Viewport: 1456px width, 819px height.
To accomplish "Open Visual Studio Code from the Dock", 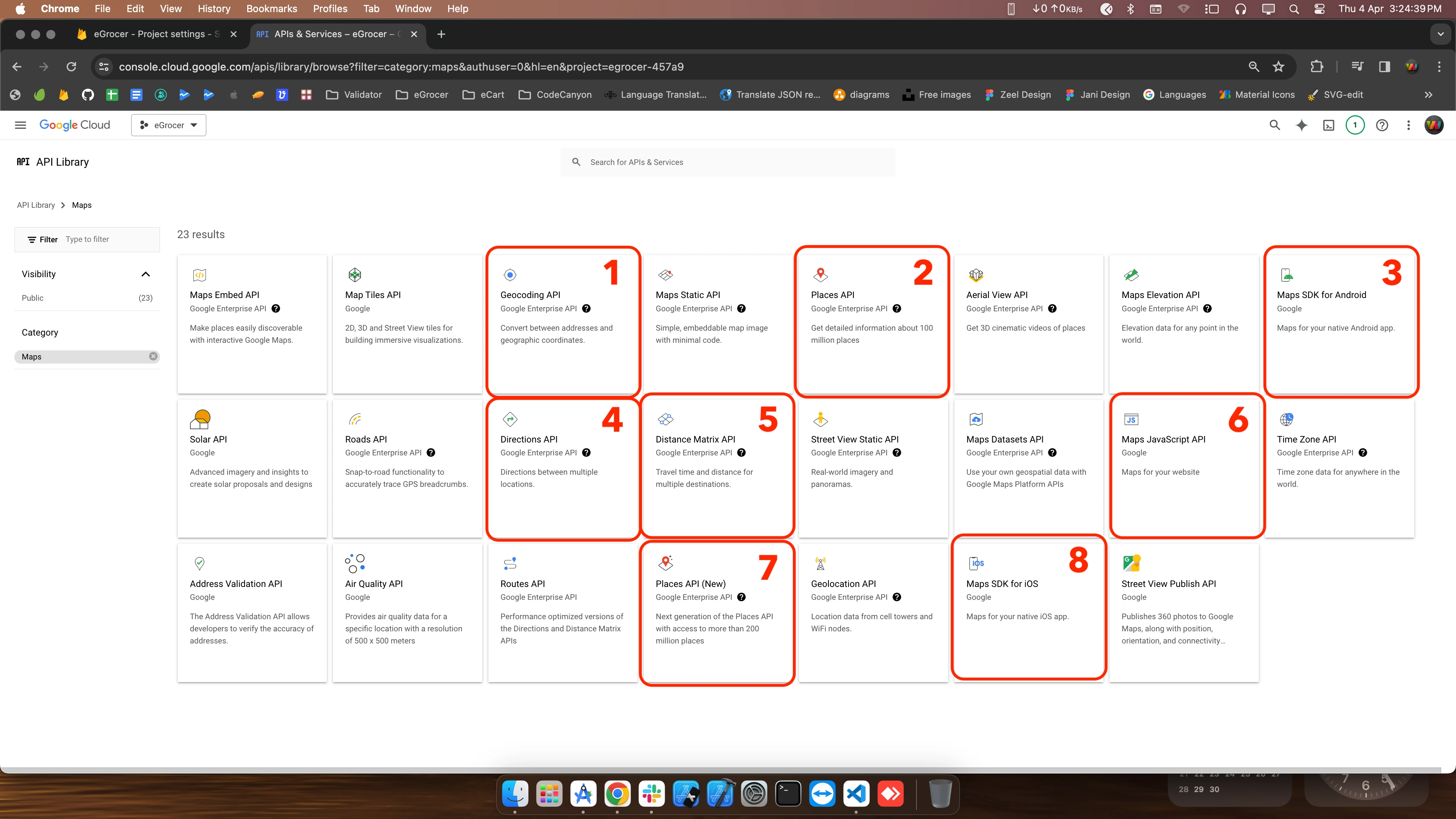I will (x=856, y=794).
